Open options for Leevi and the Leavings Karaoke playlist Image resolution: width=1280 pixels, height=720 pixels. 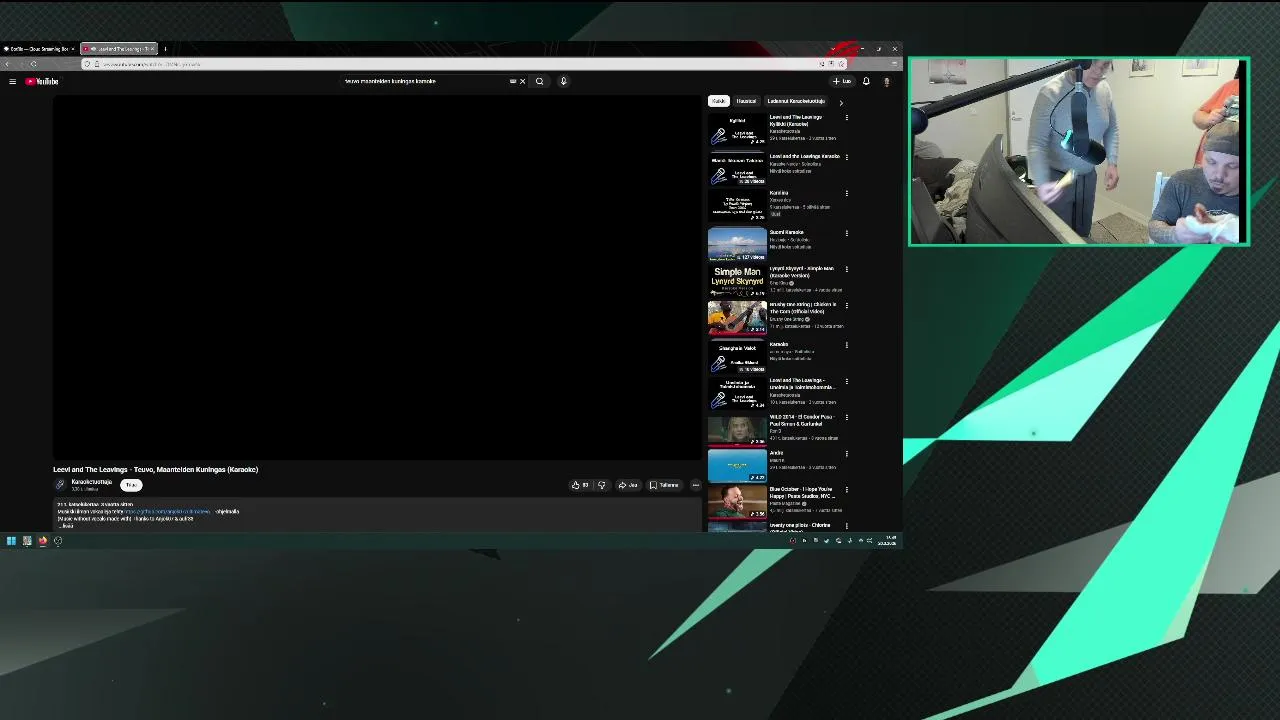846,157
